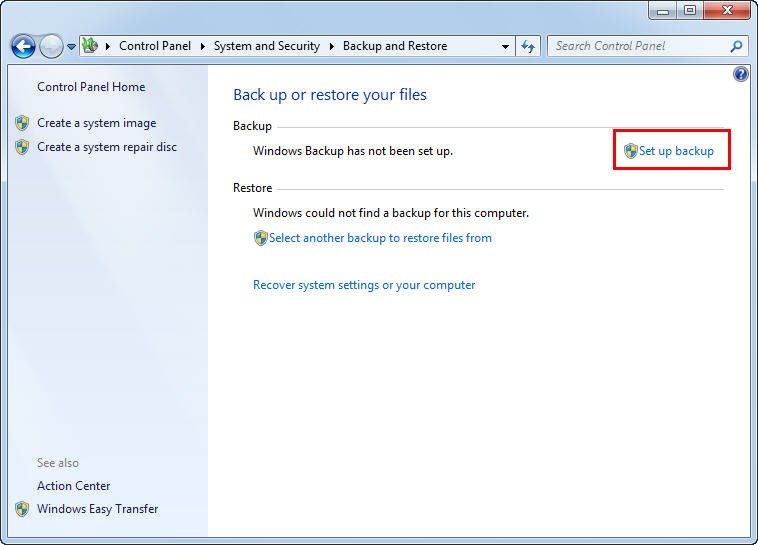The width and height of the screenshot is (758, 545).
Task: Open the address bar history dropdown
Action: click(x=505, y=47)
